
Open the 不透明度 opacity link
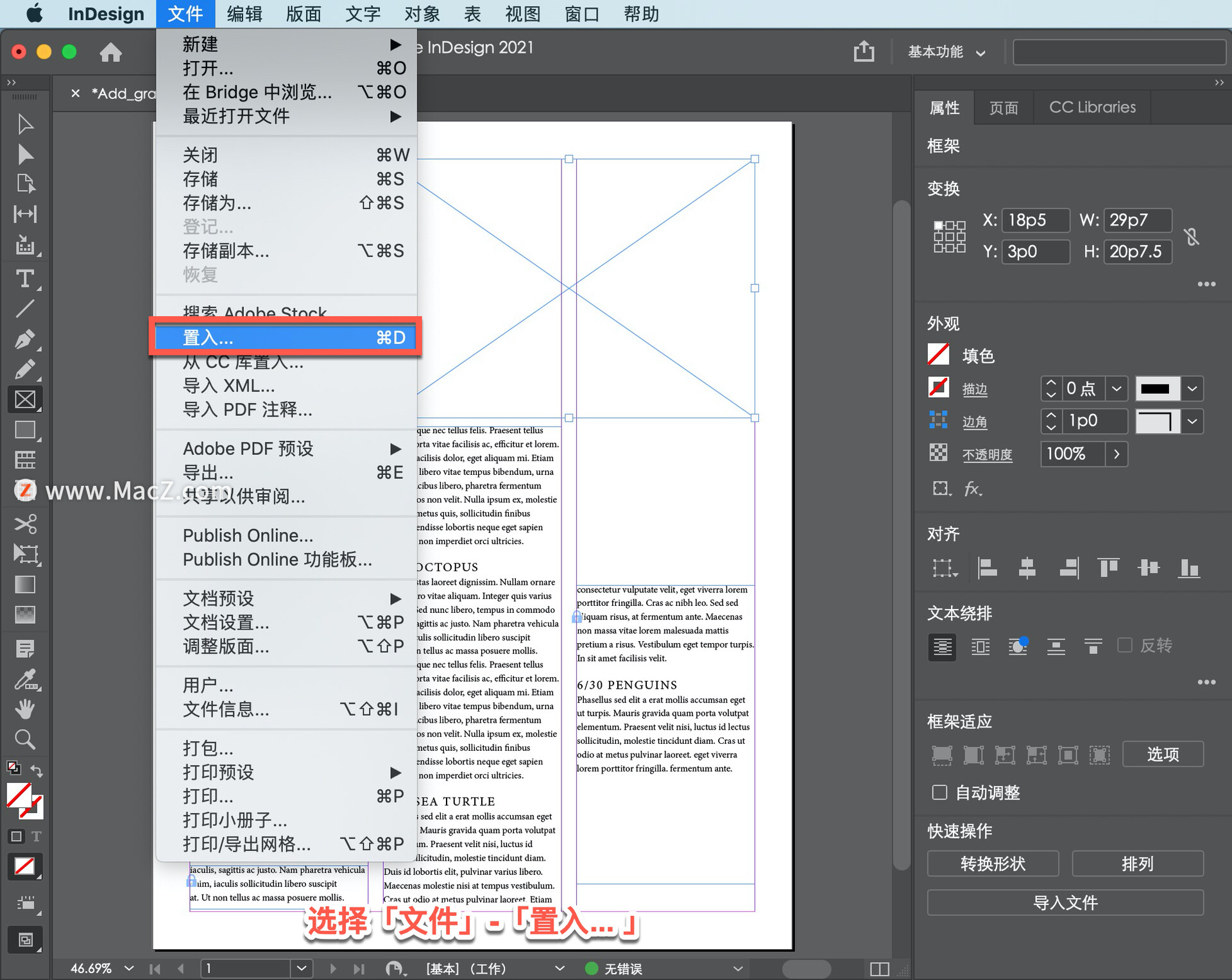click(987, 454)
